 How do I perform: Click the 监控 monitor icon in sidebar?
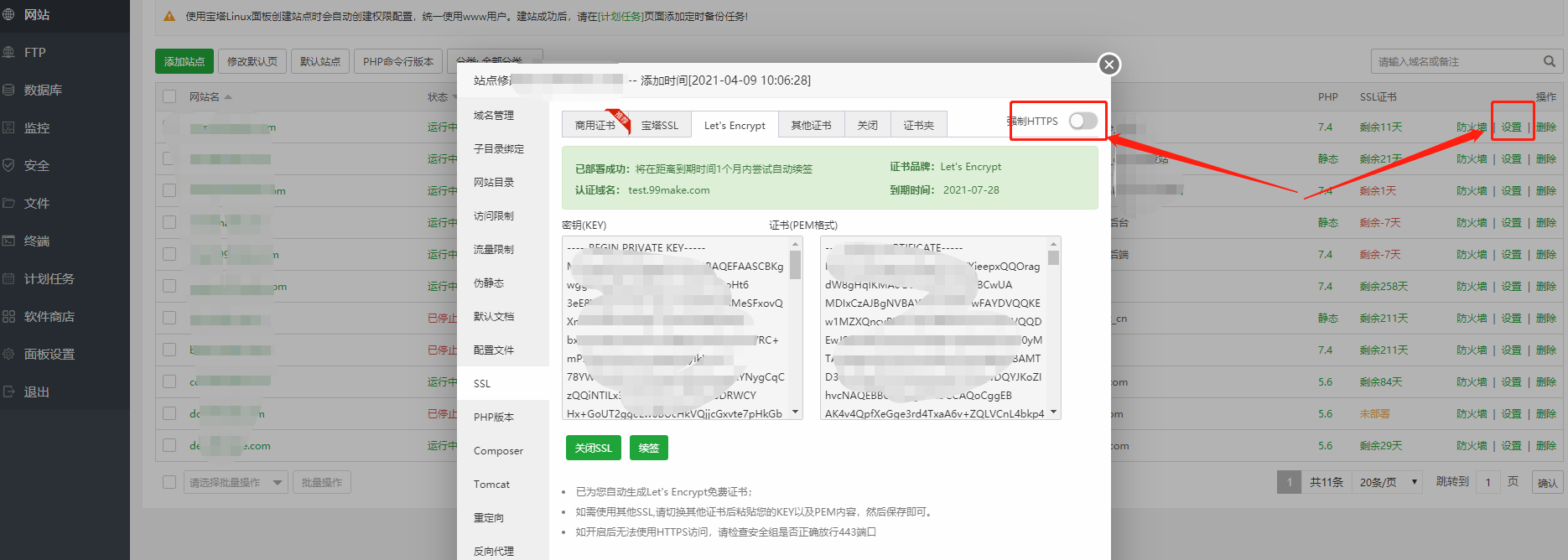pos(9,127)
